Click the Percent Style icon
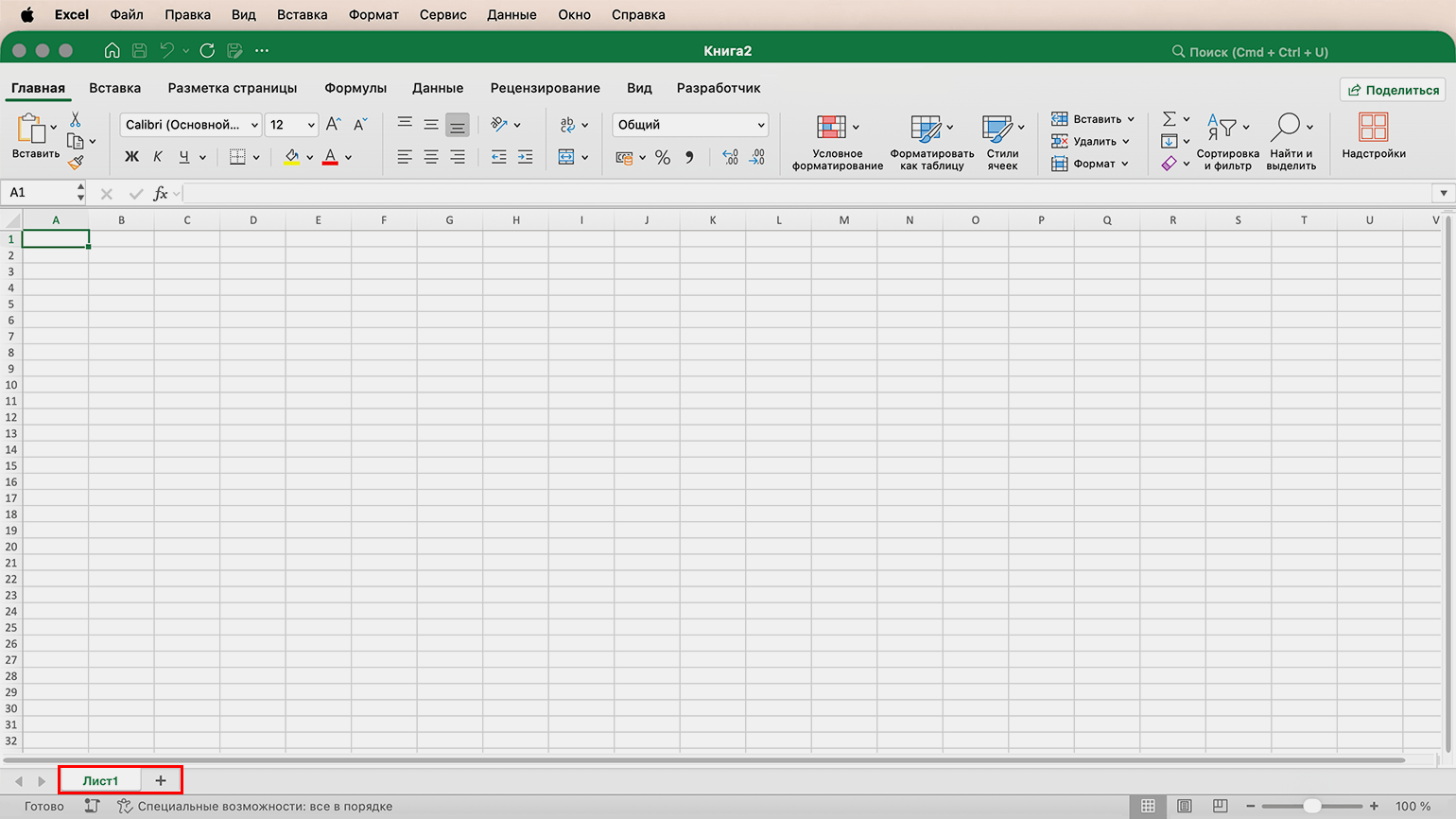1456x819 pixels. coord(663,157)
